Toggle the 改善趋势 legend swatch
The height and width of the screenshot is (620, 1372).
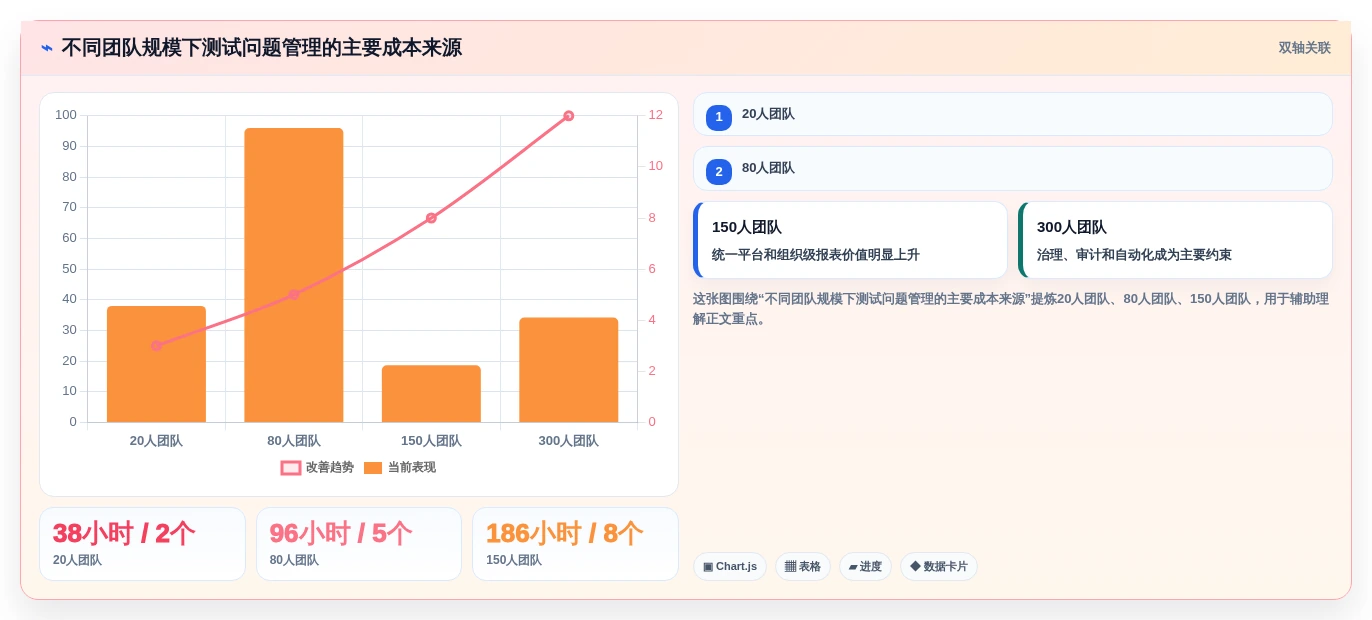click(291, 467)
